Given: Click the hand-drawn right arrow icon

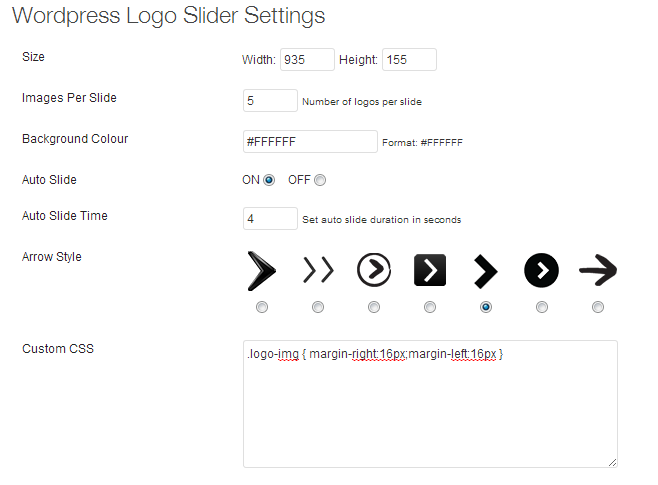Looking at the screenshot, I should click(x=598, y=270).
